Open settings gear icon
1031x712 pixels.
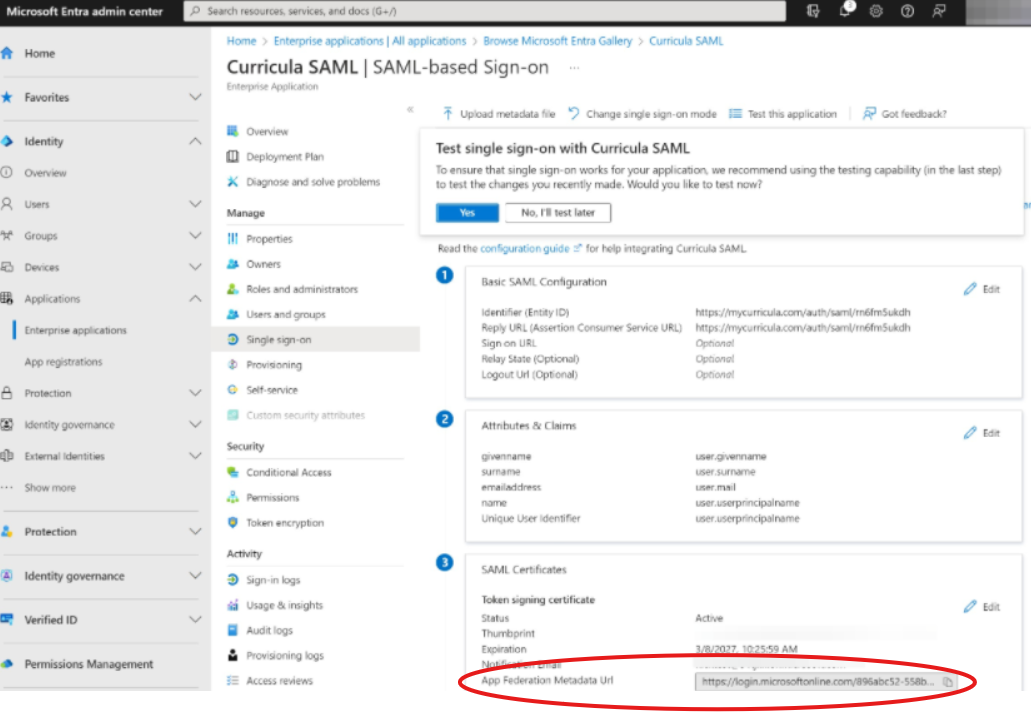876,11
